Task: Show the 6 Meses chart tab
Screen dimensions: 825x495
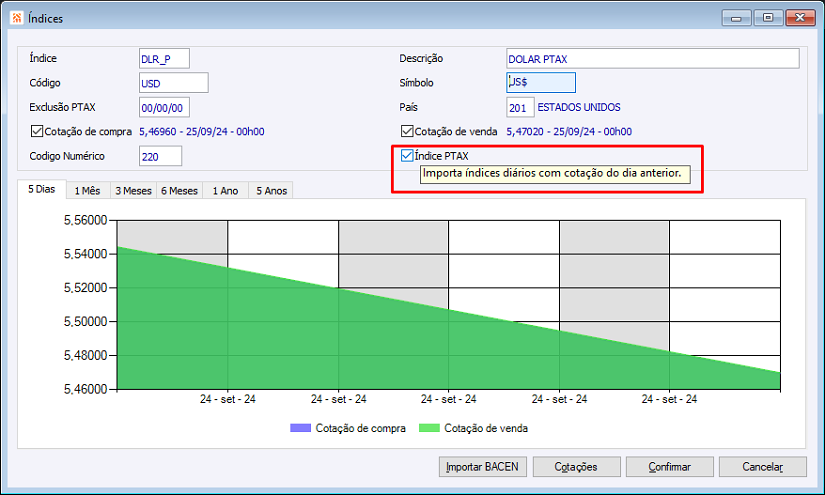Action: pyautogui.click(x=179, y=190)
